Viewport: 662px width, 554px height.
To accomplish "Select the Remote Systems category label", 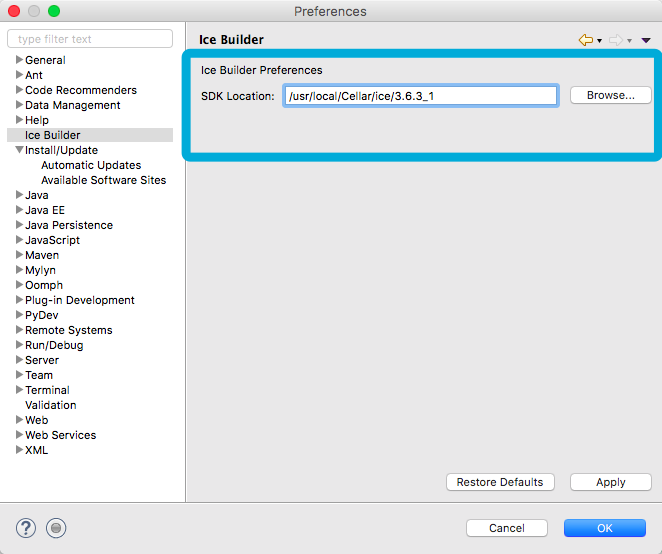I will point(69,330).
